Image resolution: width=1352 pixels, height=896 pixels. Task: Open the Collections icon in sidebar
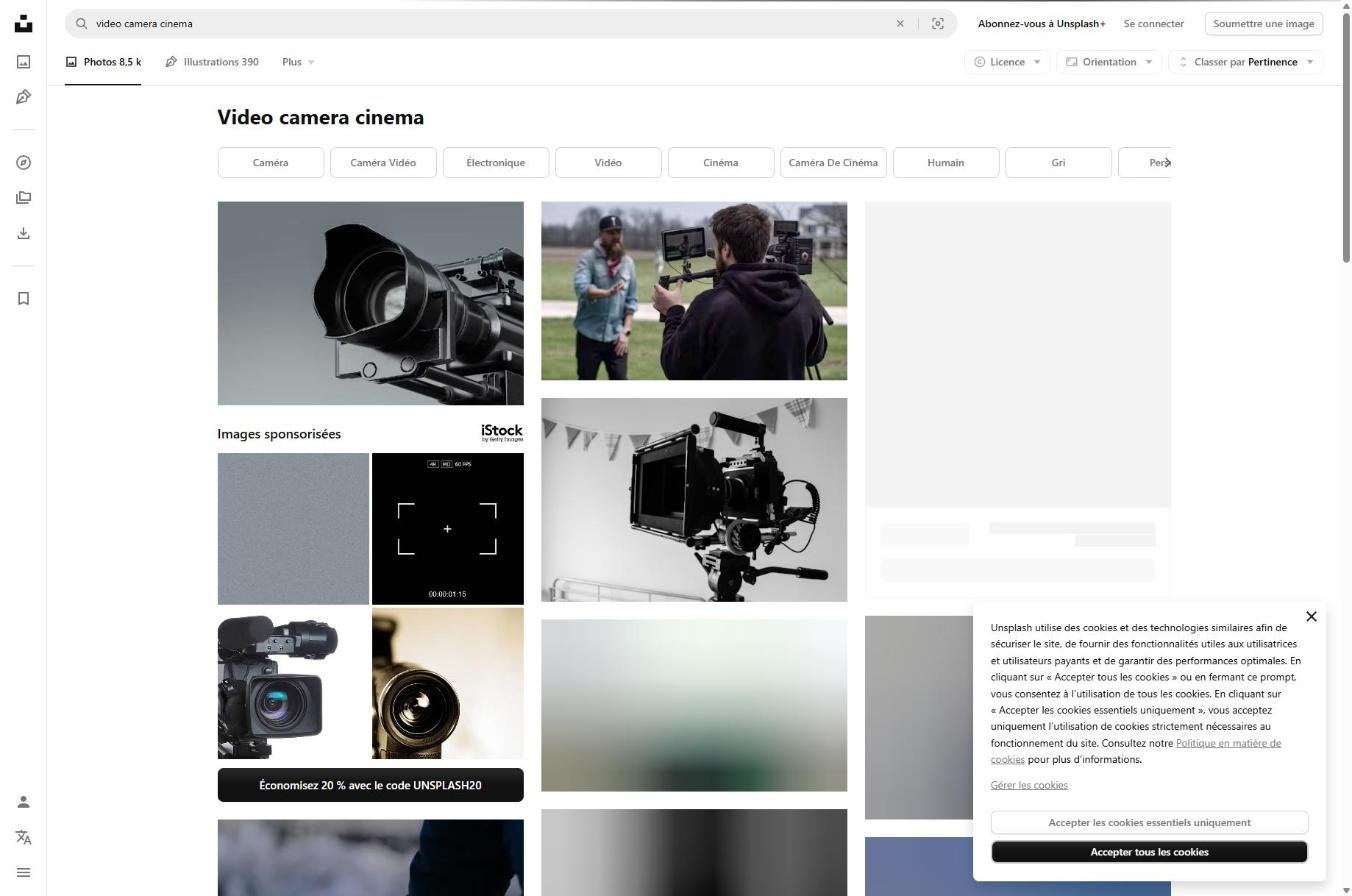[23, 198]
